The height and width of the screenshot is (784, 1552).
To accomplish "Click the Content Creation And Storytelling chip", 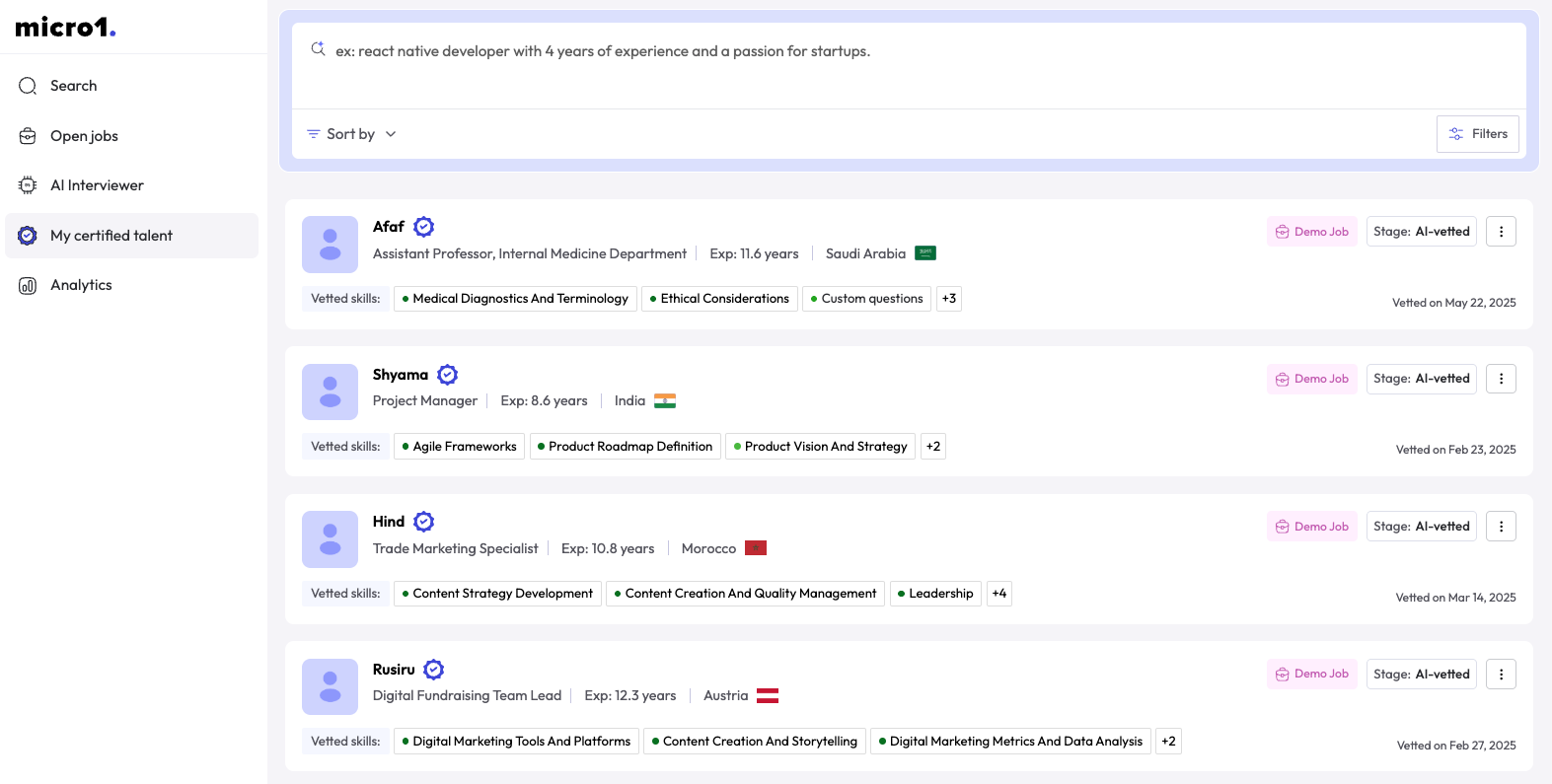I will coord(755,742).
